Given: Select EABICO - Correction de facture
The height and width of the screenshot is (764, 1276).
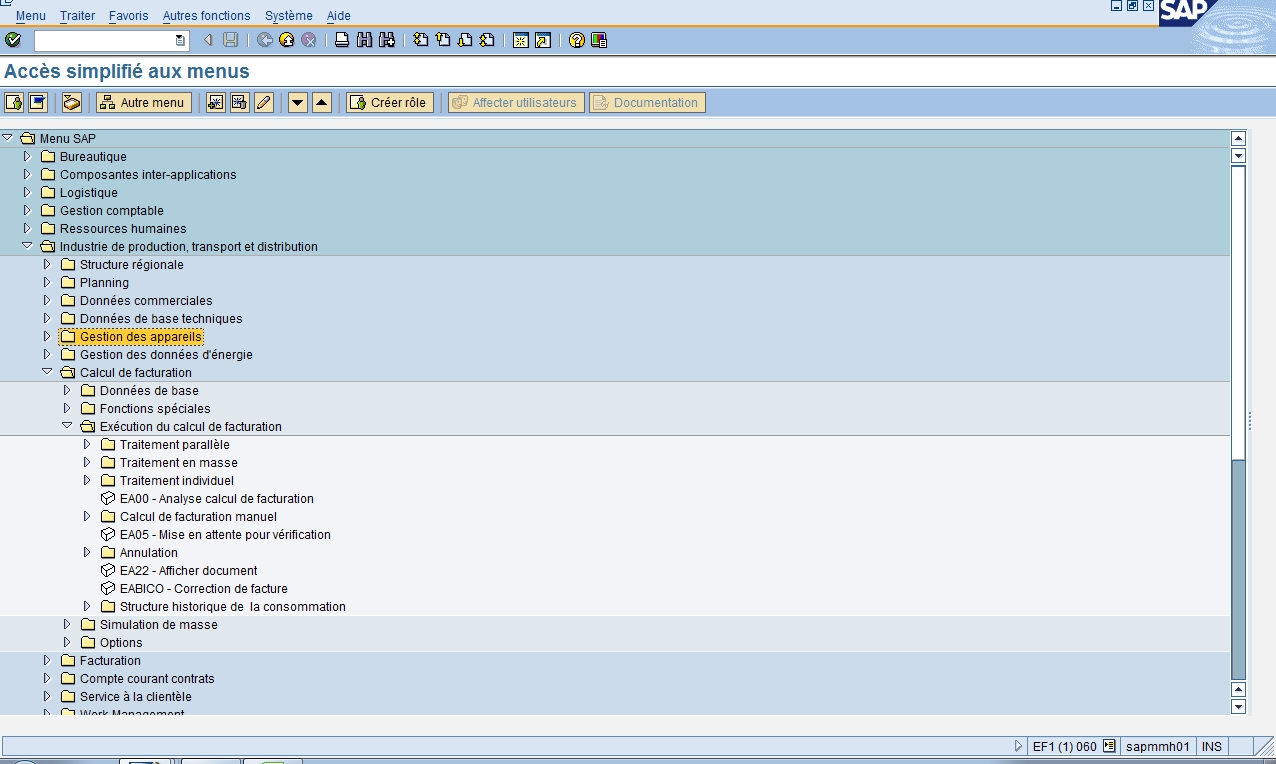Looking at the screenshot, I should 203,588.
